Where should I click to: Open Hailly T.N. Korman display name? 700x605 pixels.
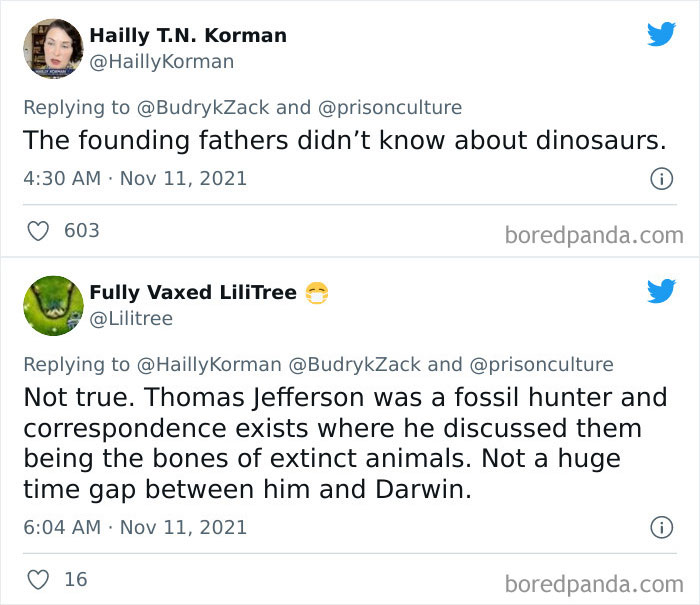tap(188, 35)
